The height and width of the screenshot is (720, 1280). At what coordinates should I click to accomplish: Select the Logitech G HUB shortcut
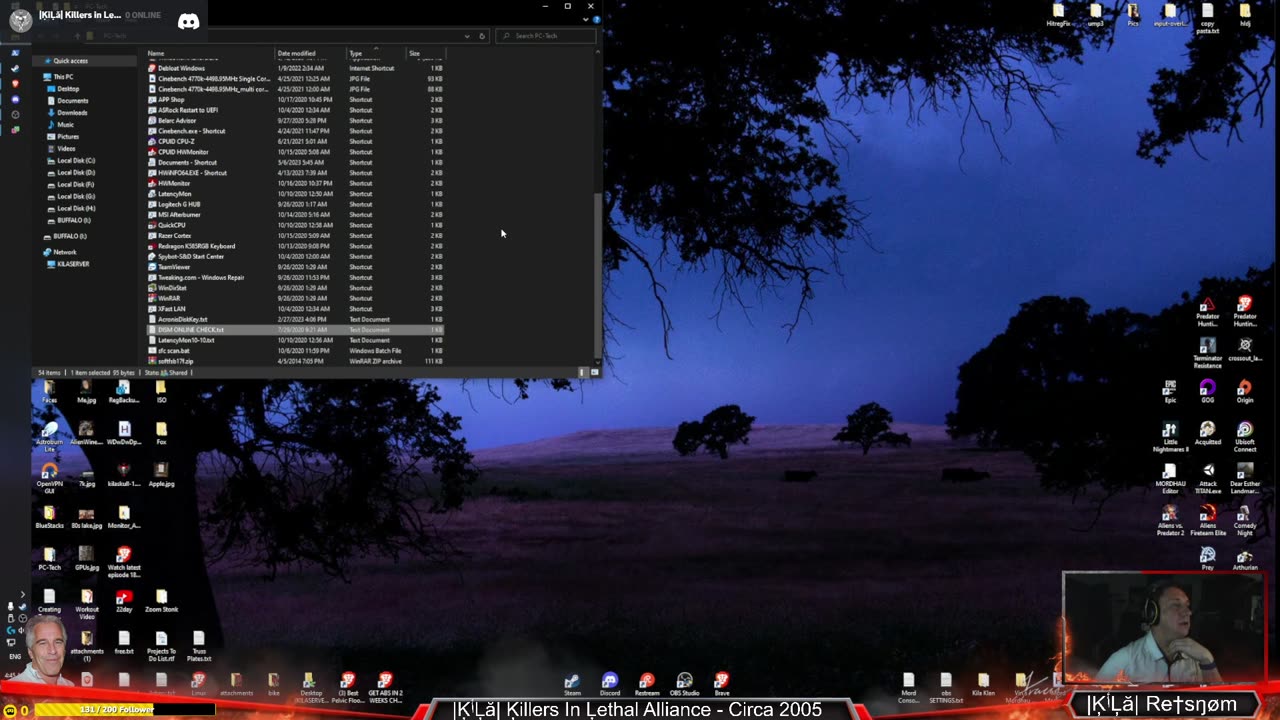point(295,204)
